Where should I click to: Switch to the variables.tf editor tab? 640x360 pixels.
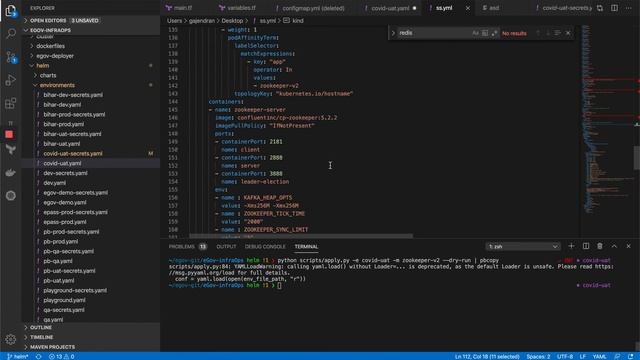pyautogui.click(x=241, y=8)
